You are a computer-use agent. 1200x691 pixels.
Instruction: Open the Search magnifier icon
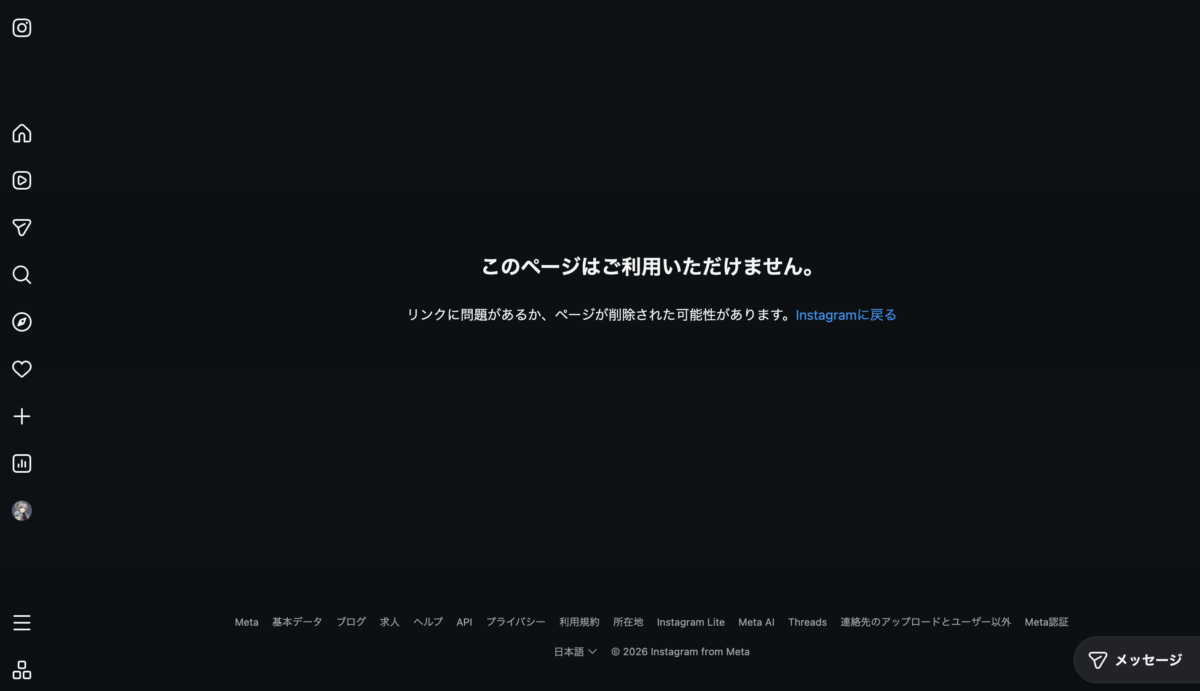point(22,275)
